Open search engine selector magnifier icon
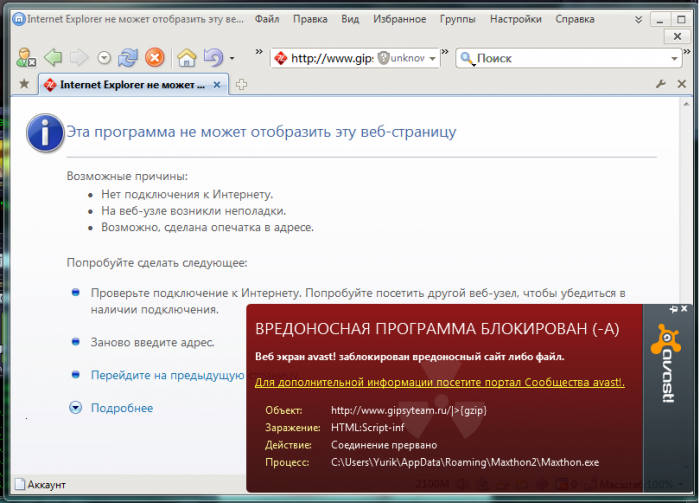 click(x=467, y=58)
